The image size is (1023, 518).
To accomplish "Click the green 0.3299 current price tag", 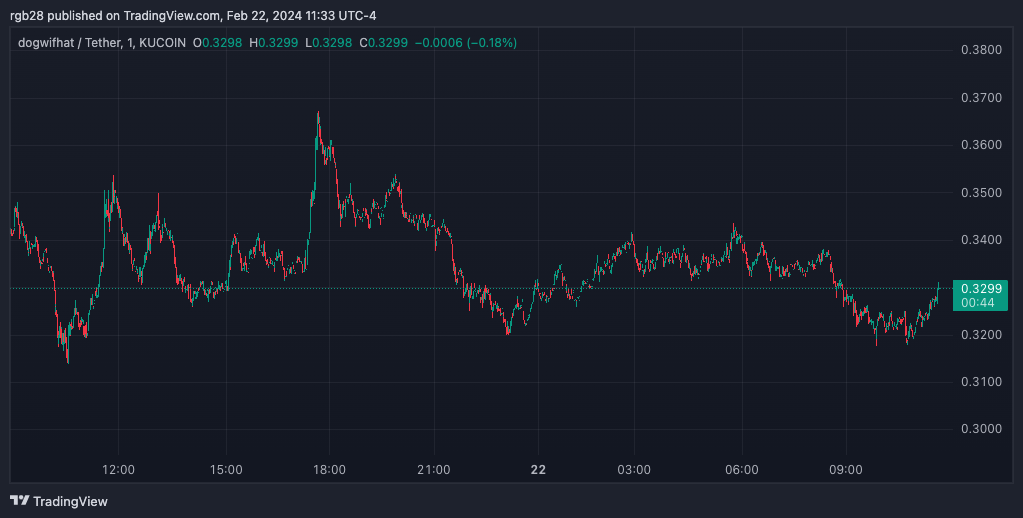I will [979, 288].
